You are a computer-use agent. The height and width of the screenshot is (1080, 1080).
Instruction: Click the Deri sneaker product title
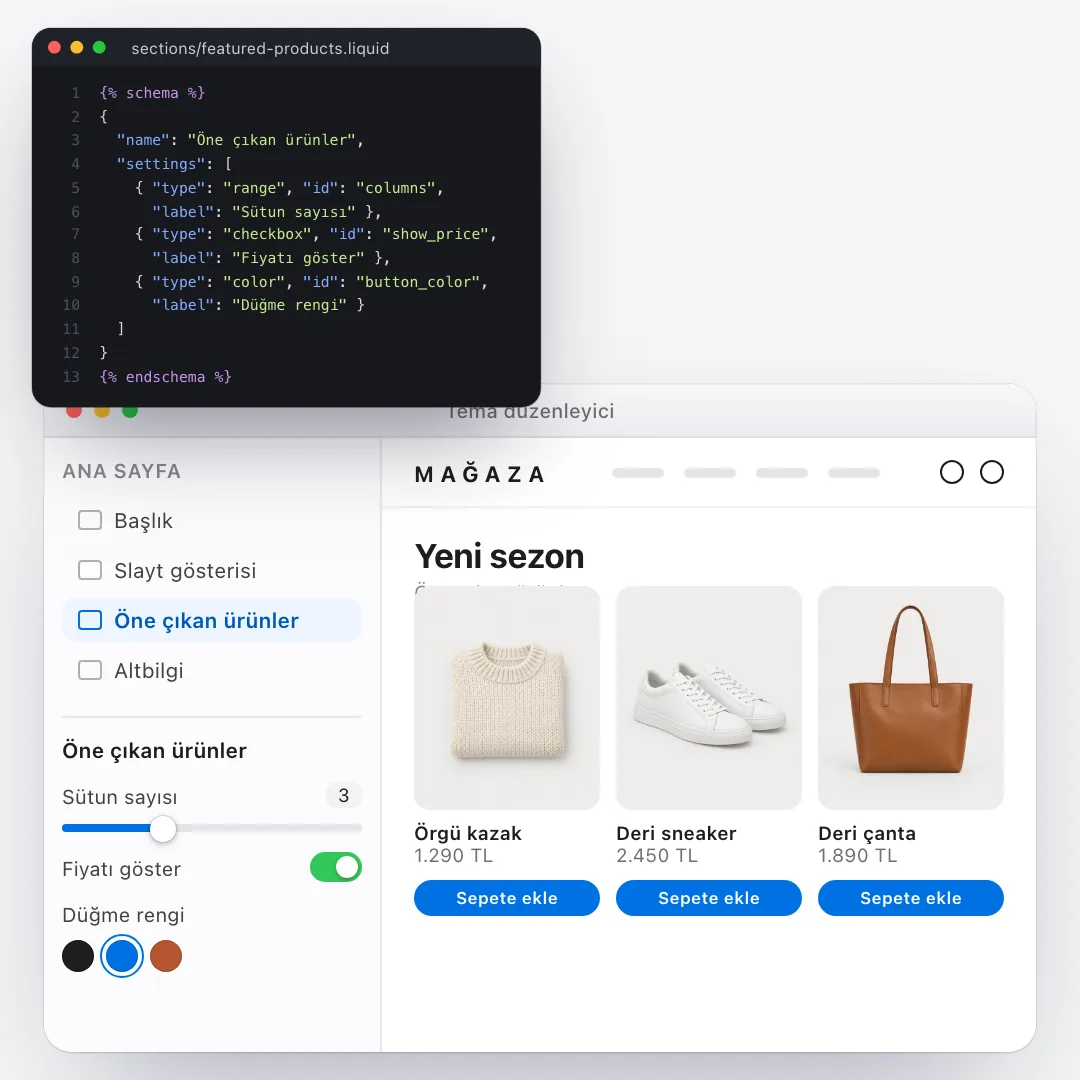(676, 833)
